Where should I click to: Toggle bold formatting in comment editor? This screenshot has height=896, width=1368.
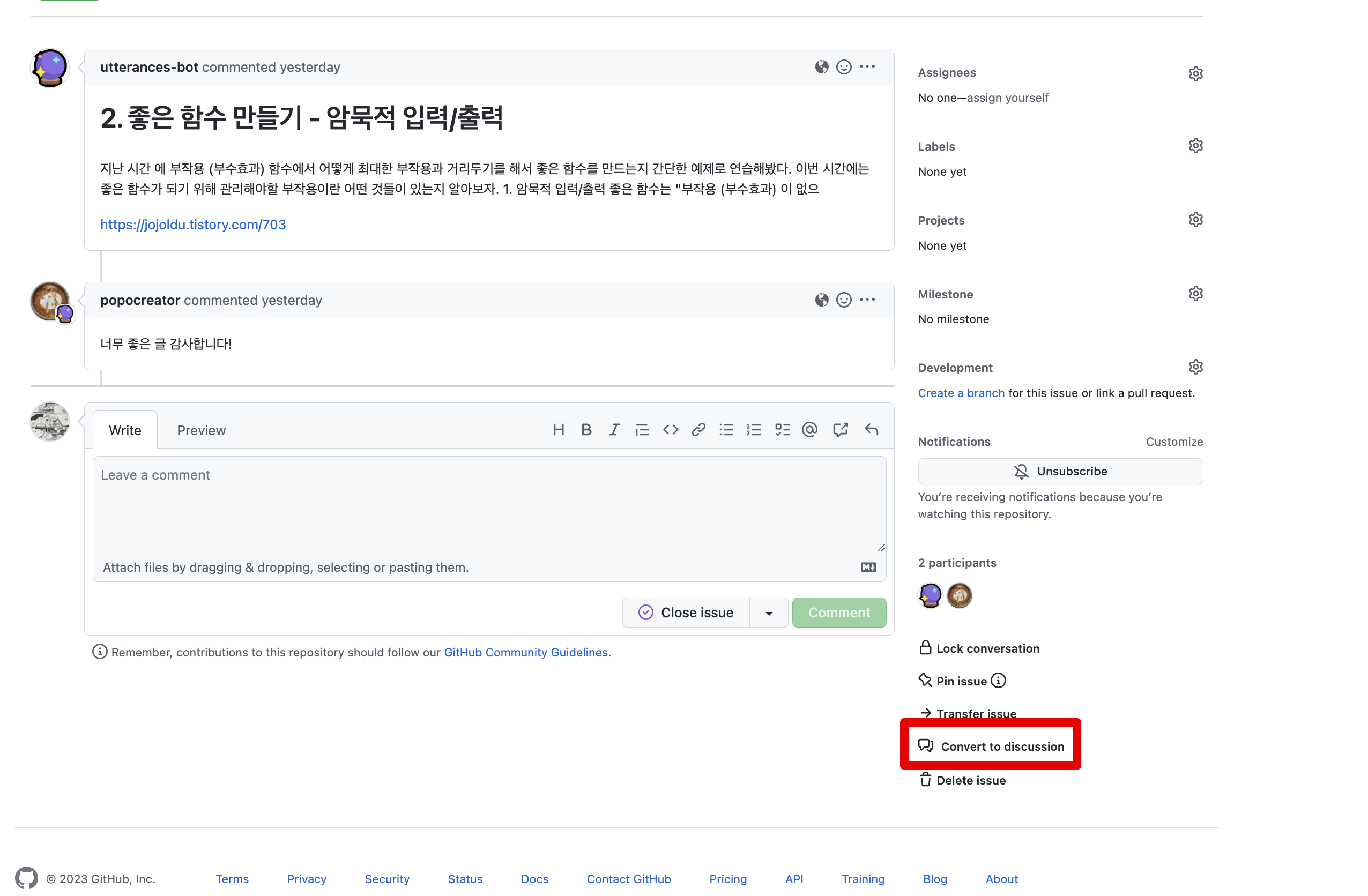coord(586,430)
